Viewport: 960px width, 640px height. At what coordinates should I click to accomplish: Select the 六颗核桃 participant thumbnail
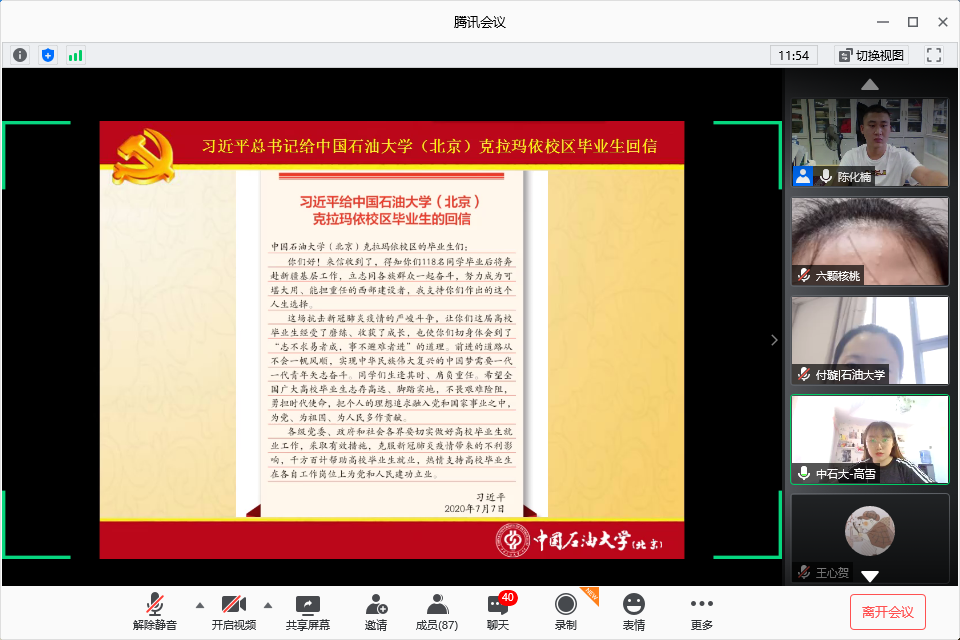869,240
